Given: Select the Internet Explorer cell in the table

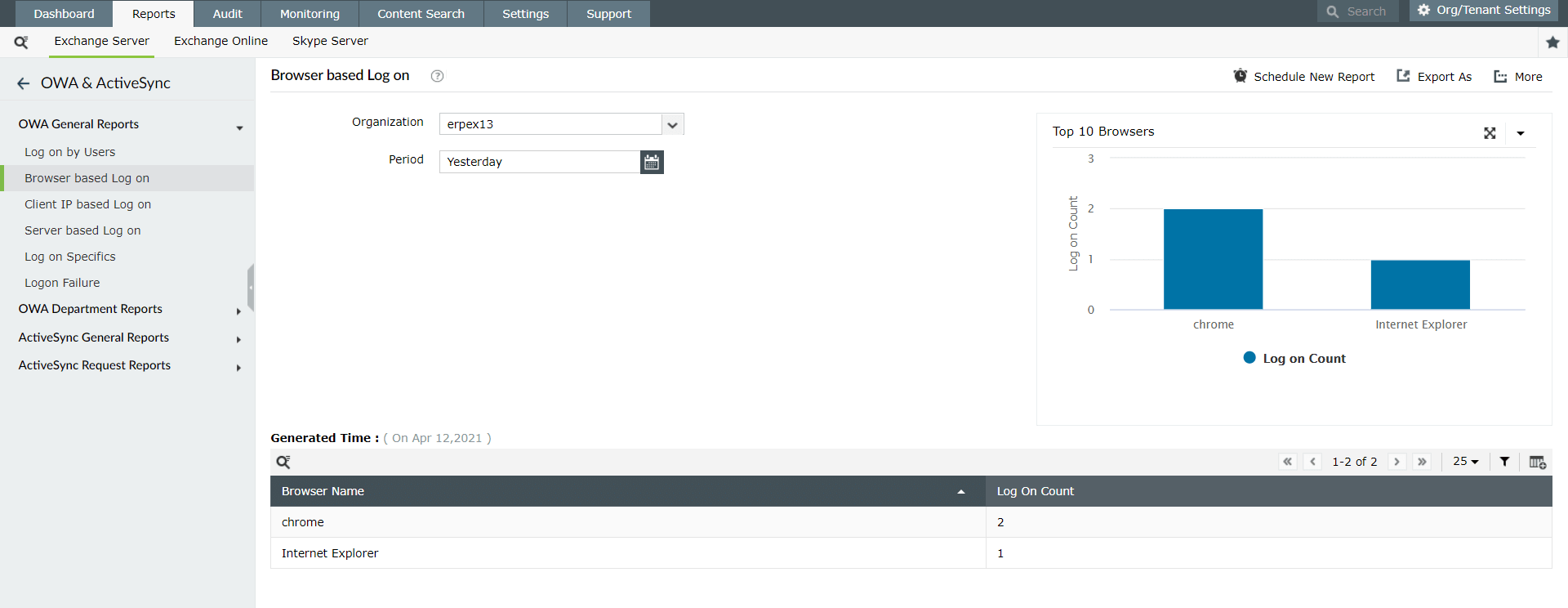Looking at the screenshot, I should tap(628, 553).
